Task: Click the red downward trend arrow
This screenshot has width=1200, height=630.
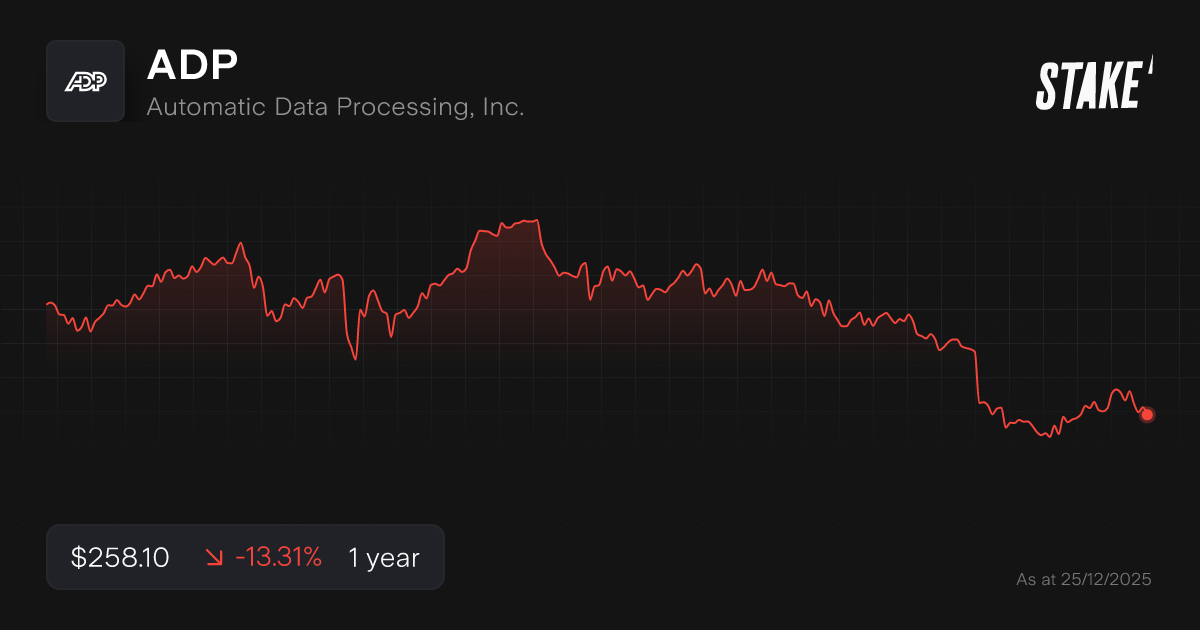Action: (214, 558)
